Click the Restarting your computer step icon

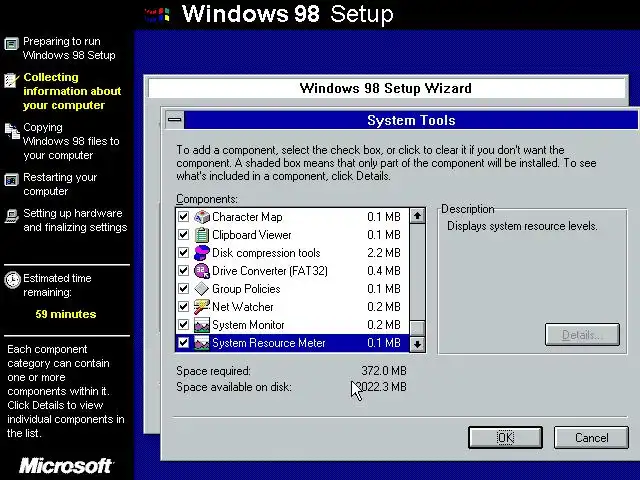point(11,180)
